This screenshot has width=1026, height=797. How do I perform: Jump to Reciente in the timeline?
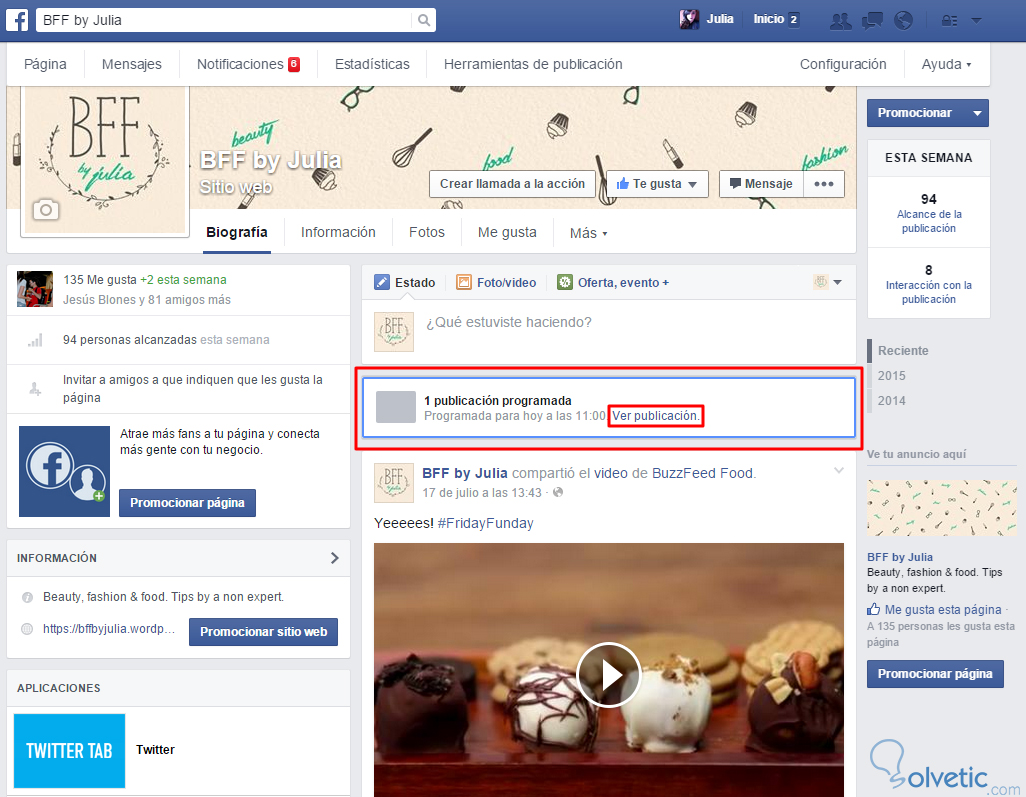pyautogui.click(x=903, y=351)
